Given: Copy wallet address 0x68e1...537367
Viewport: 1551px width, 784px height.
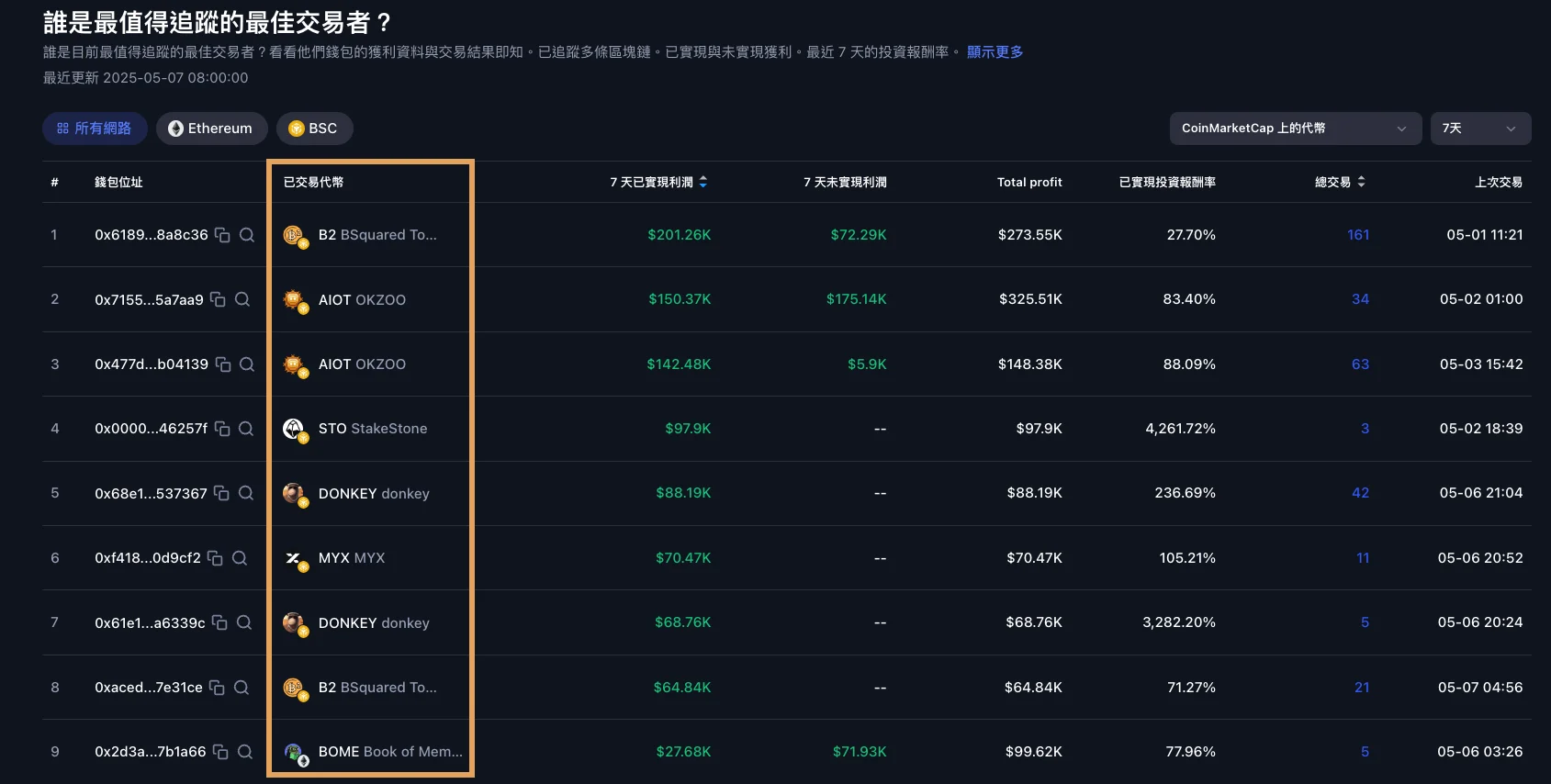Looking at the screenshot, I should coord(221,493).
